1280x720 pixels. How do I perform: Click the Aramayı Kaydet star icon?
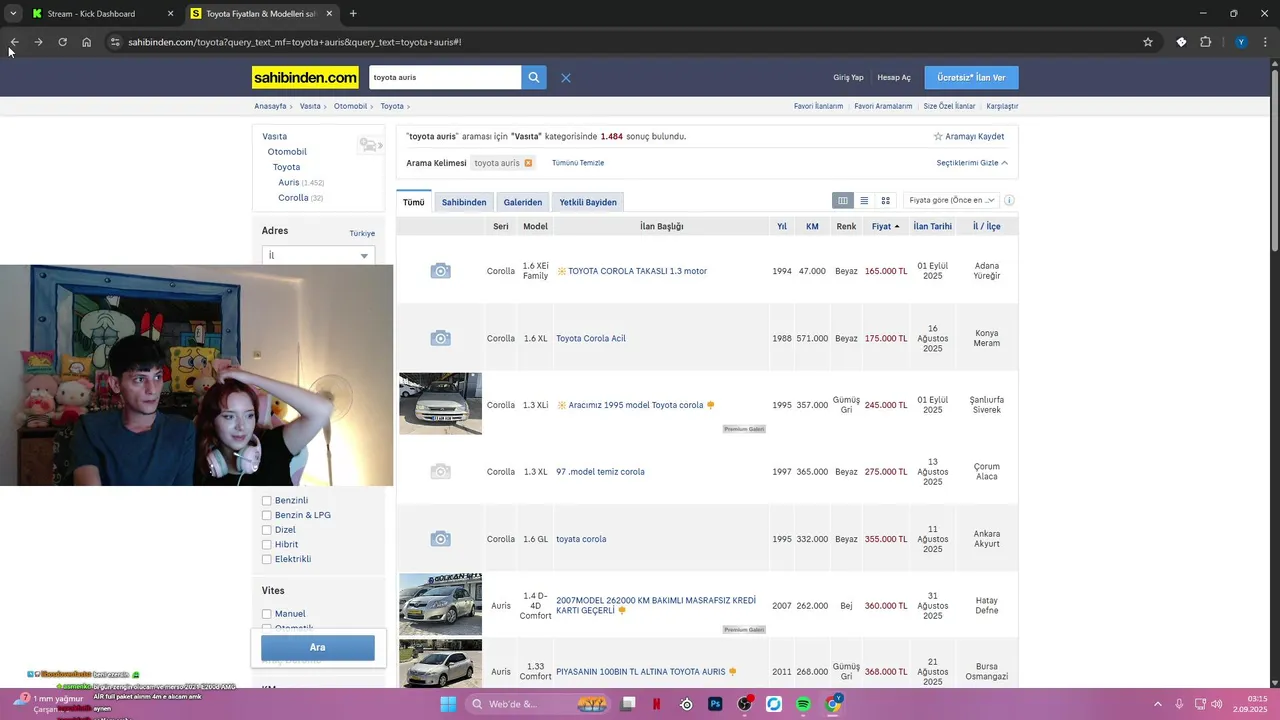[x=938, y=136]
